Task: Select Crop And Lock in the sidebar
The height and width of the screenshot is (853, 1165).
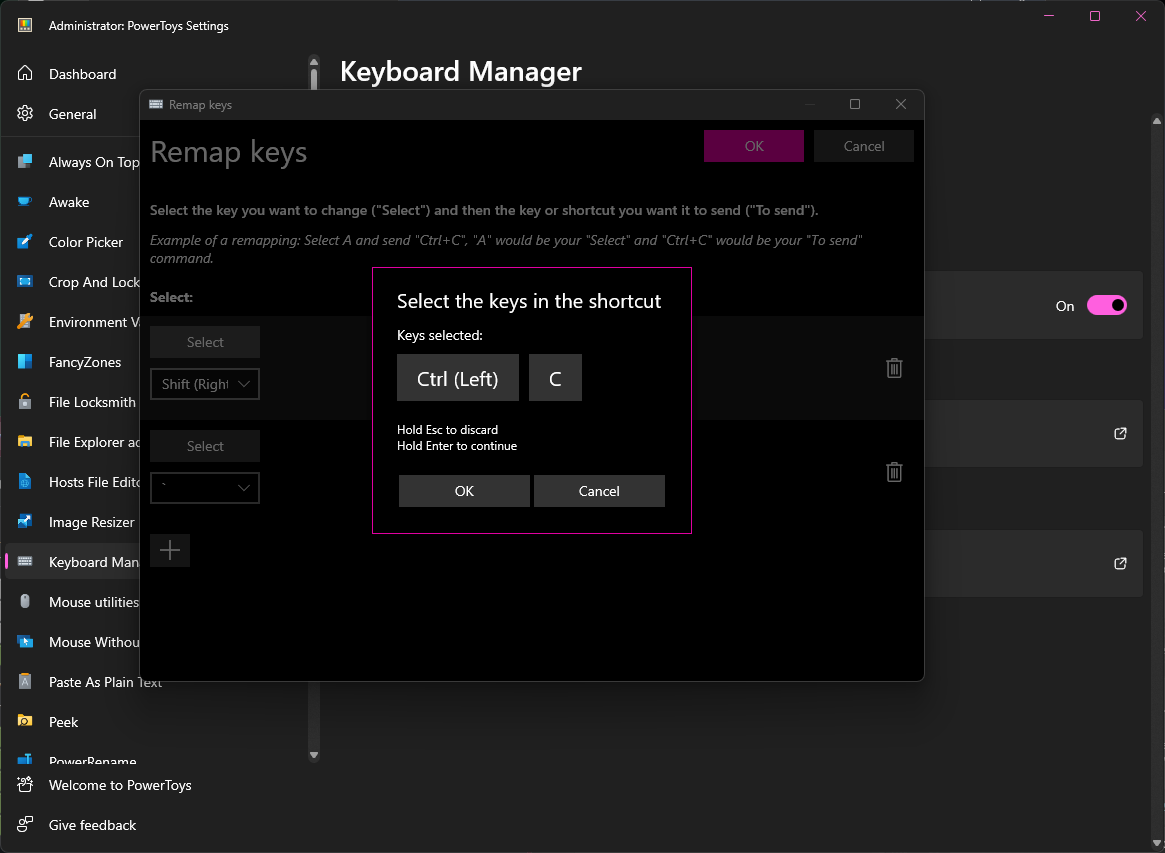Action: pyautogui.click(x=93, y=282)
